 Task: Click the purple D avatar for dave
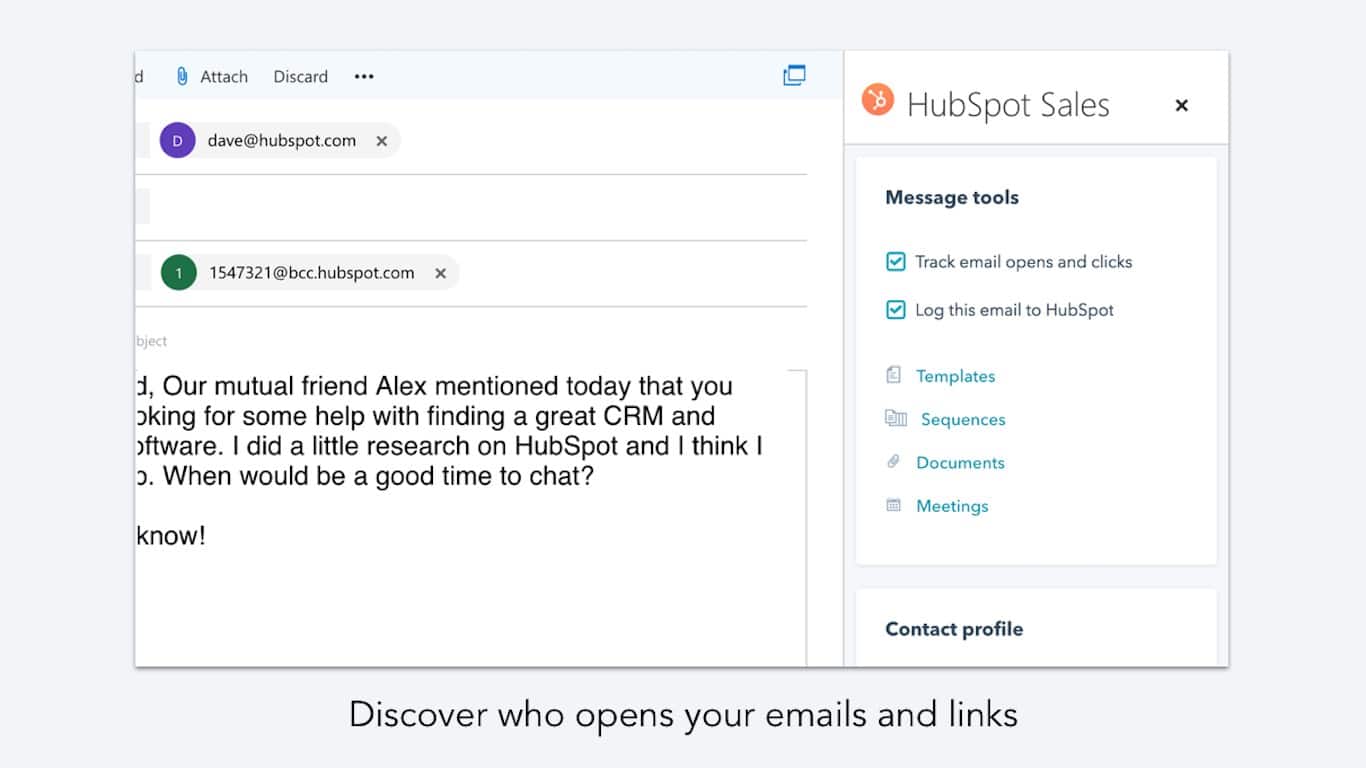tap(177, 141)
